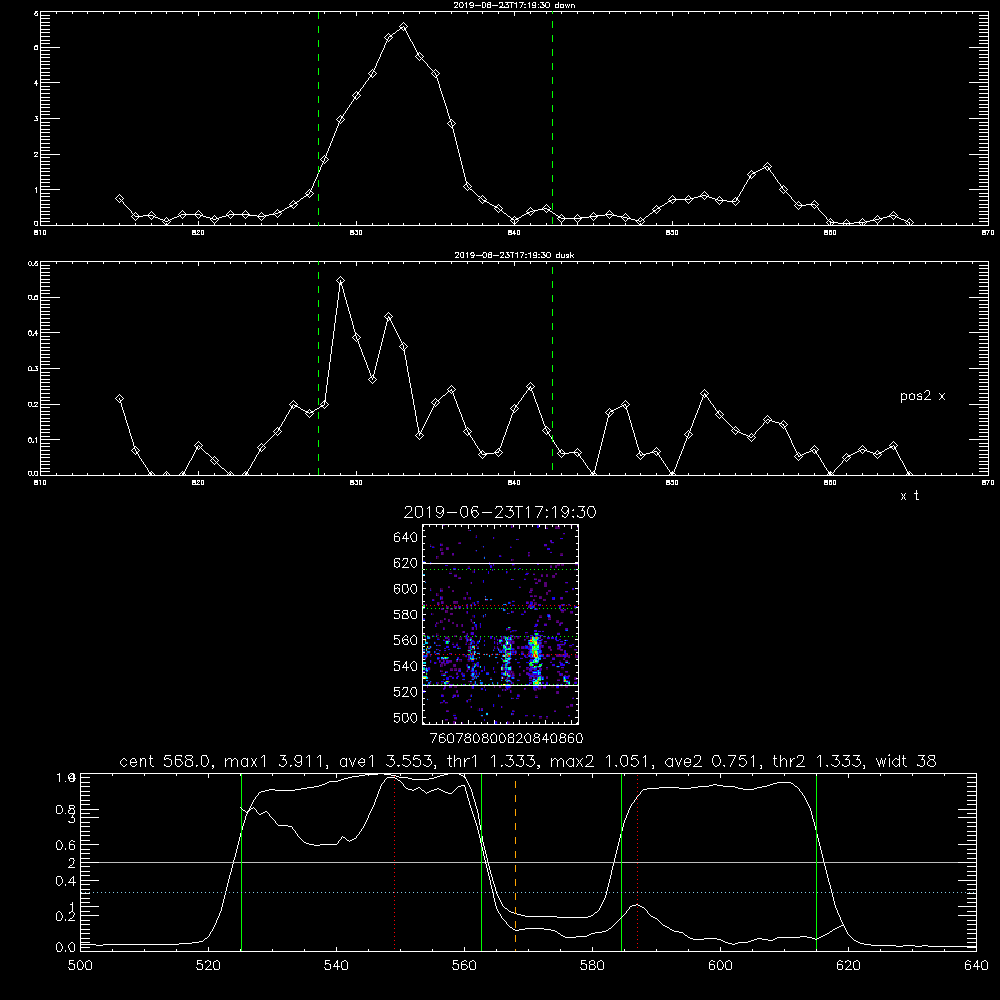Click the green vertical line near 563
The image size is (1000, 1000).
point(481,862)
